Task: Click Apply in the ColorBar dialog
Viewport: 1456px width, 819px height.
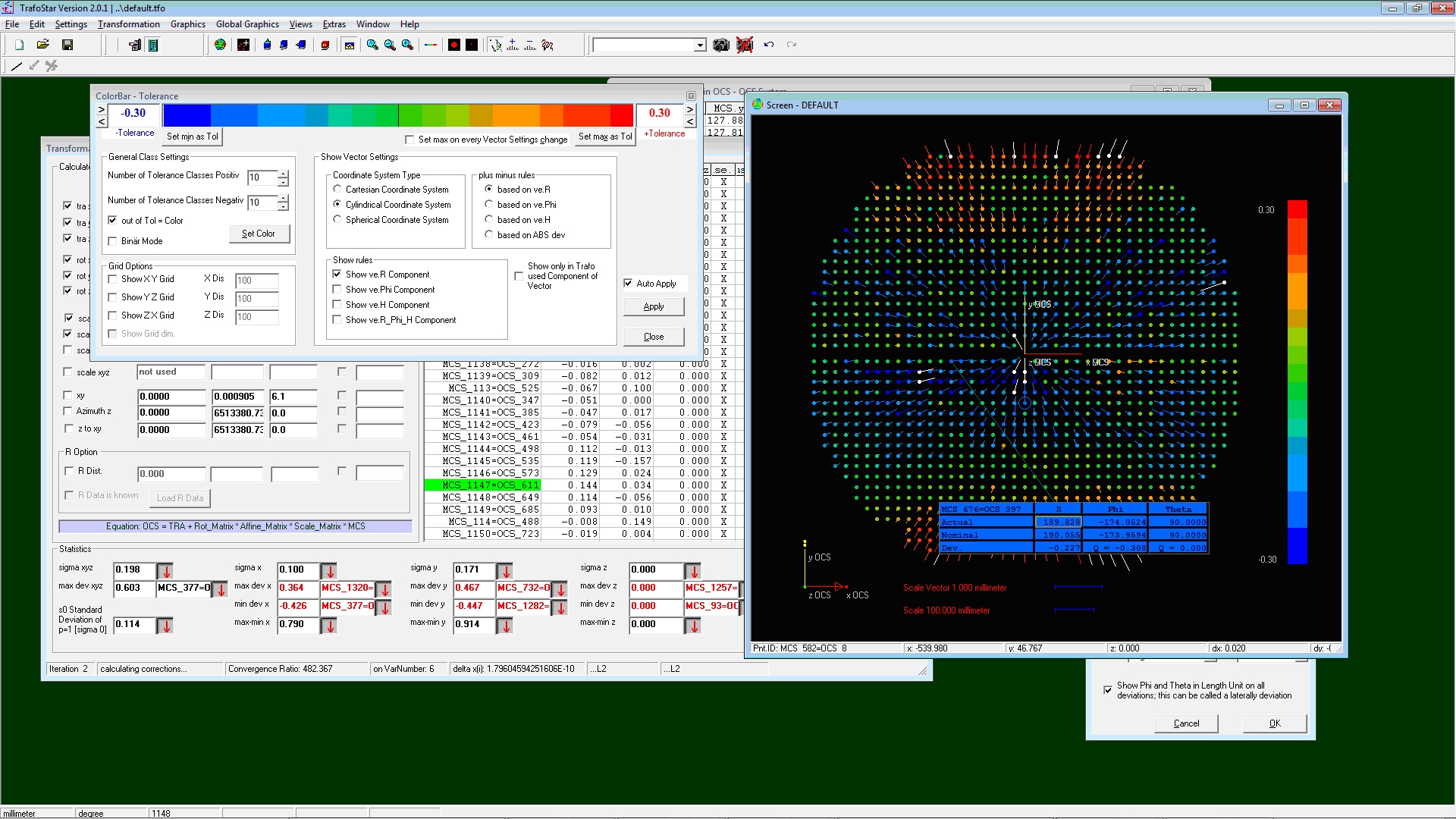Action: click(x=654, y=307)
